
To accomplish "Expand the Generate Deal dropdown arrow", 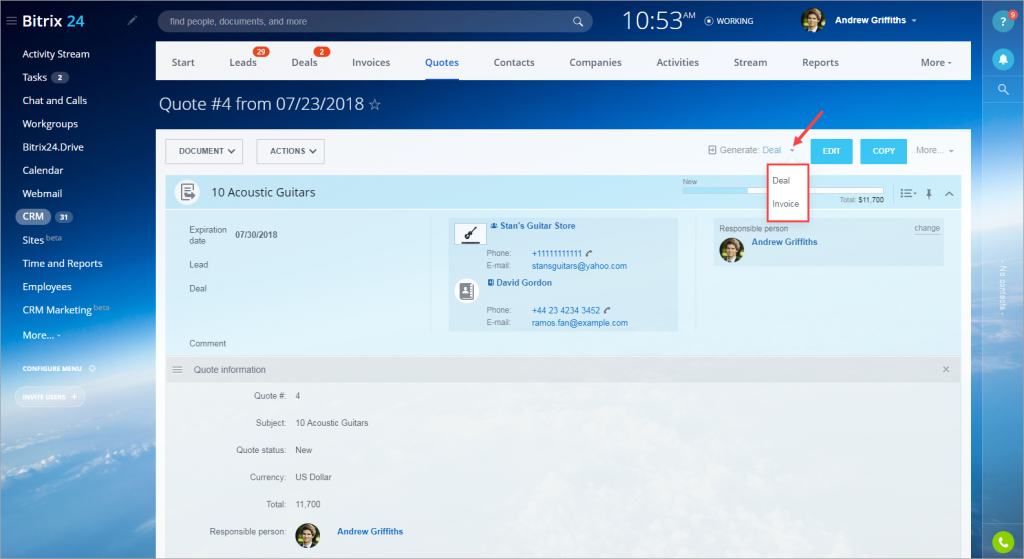I will click(792, 151).
